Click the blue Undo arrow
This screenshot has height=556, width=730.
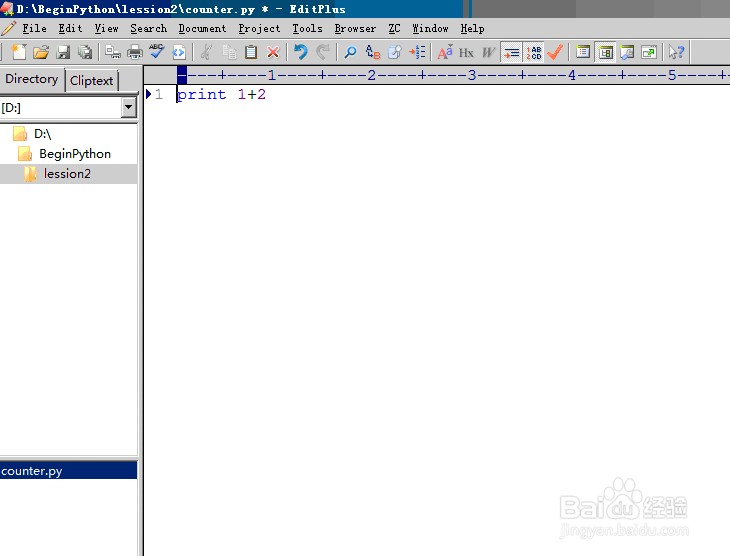point(301,52)
